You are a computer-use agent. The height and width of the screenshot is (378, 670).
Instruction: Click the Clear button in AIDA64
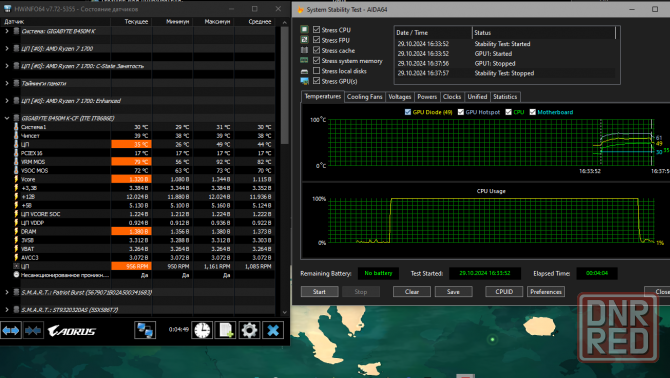pos(411,292)
